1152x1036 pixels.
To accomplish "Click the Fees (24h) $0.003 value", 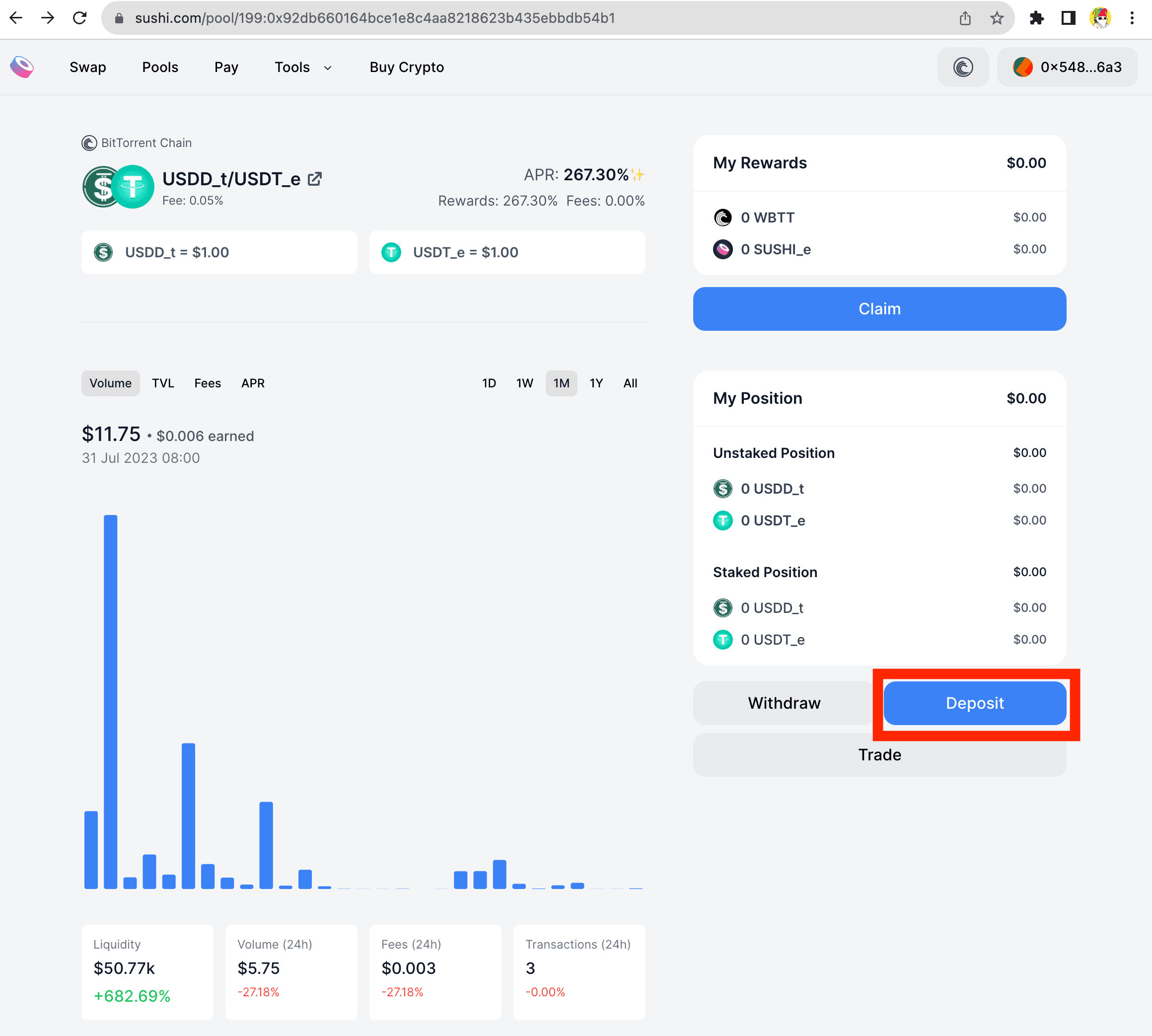I will [409, 968].
